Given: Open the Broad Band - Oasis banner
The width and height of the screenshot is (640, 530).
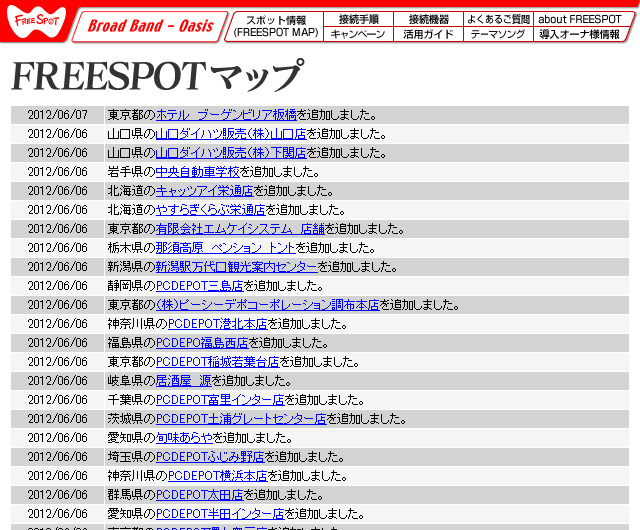Looking at the screenshot, I should [x=150, y=27].
